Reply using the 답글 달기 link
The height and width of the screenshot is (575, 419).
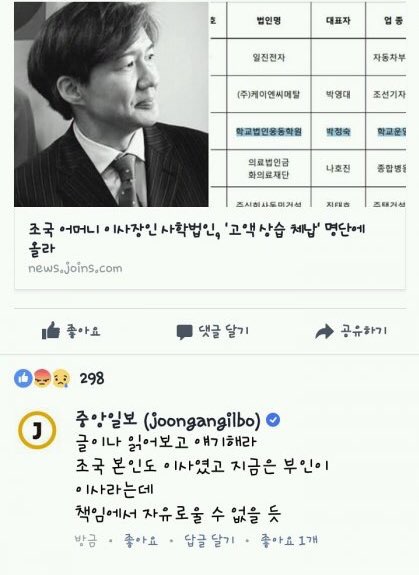[x=209, y=541]
